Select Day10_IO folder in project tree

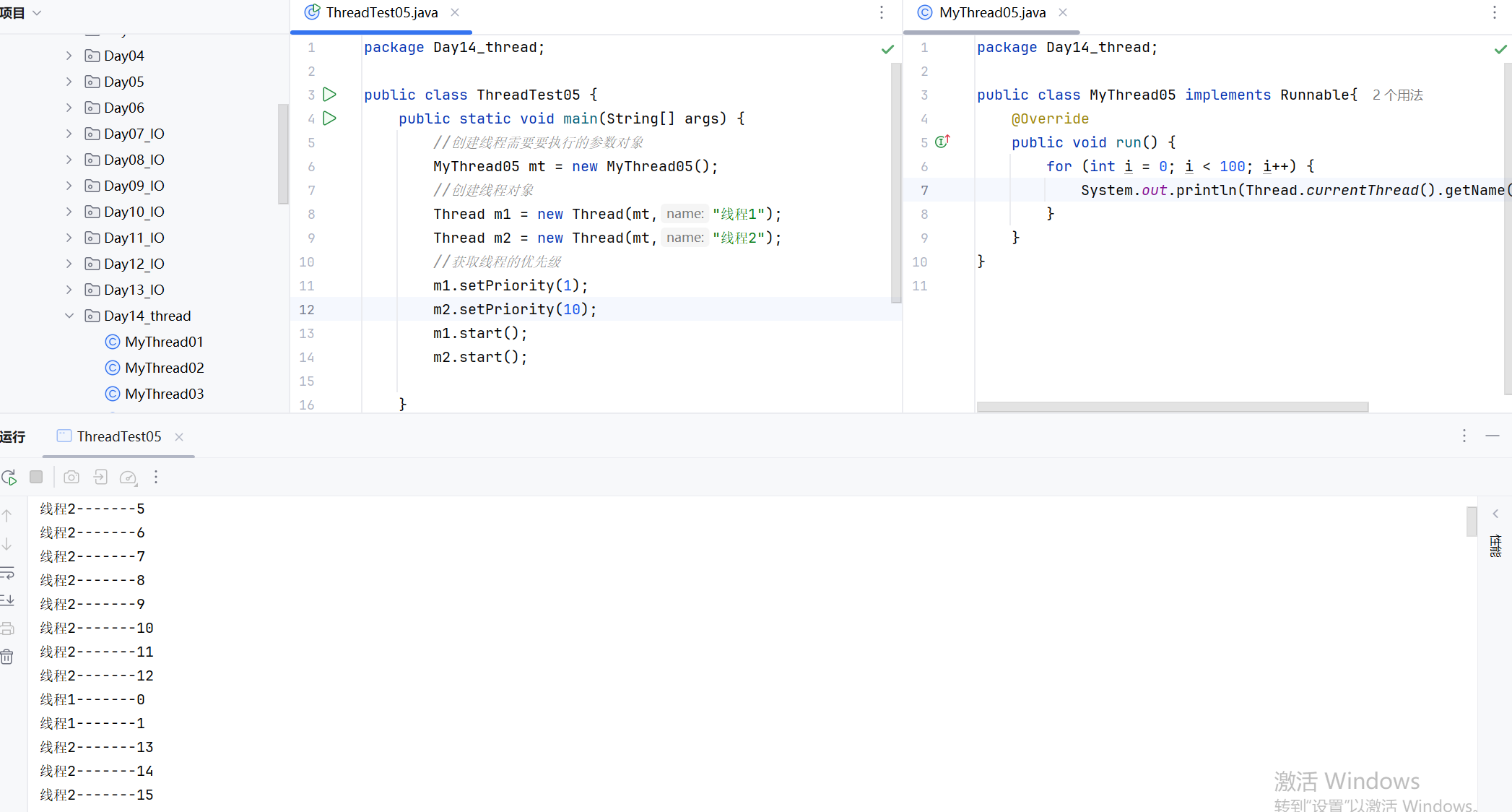coord(134,212)
